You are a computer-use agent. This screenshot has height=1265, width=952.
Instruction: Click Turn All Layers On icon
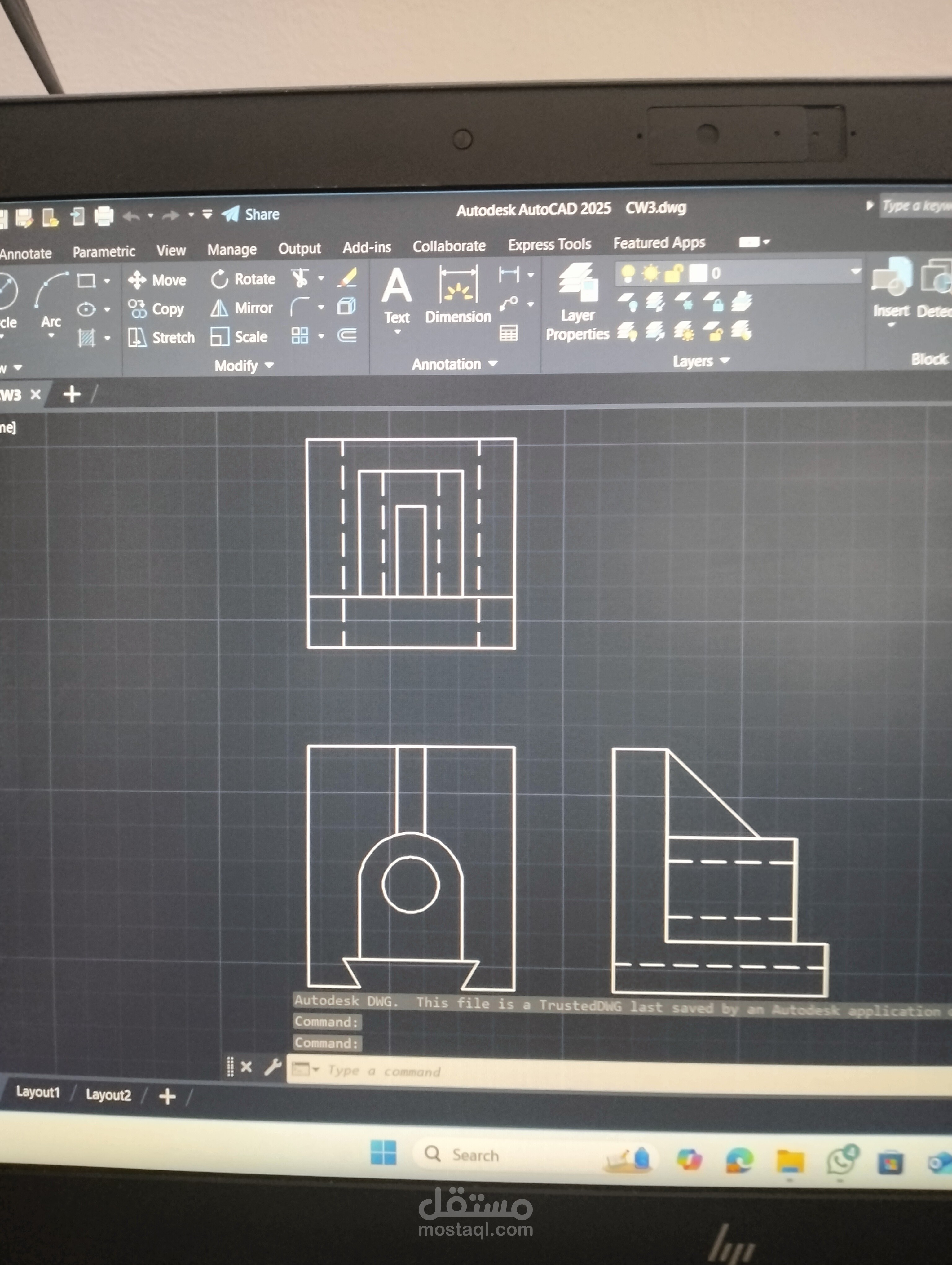point(627,332)
